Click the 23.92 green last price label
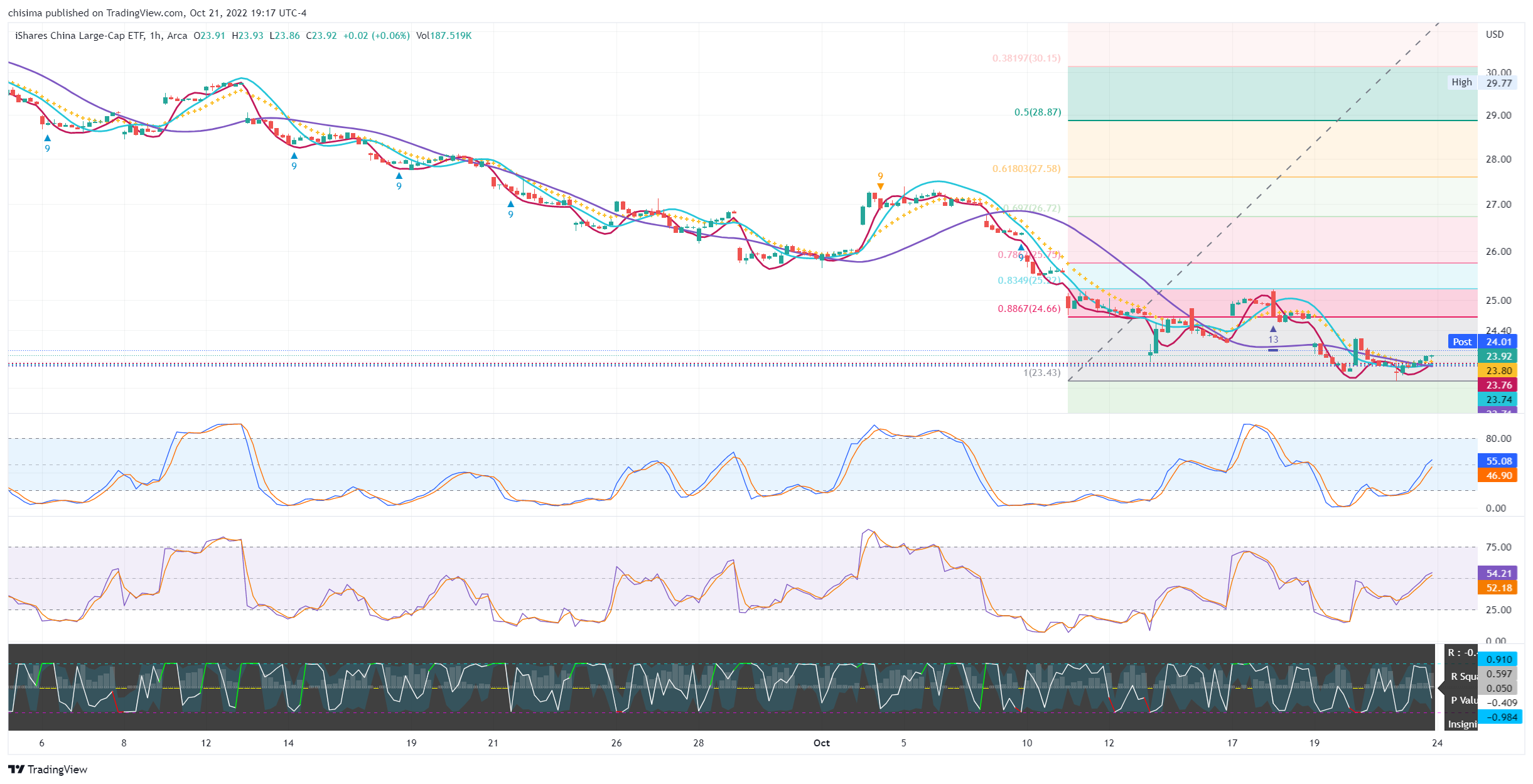 (x=1498, y=357)
